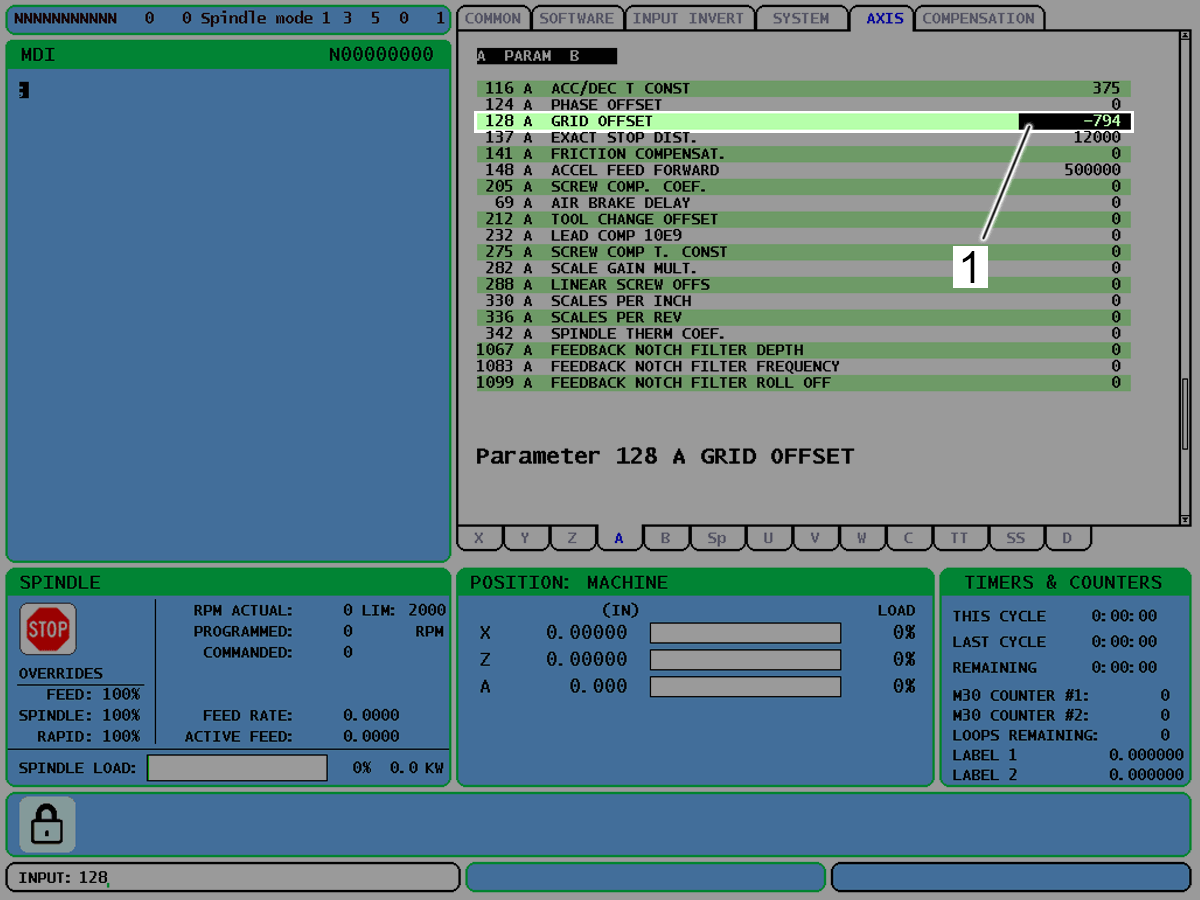Open the Sp spindle axis tab

pyautogui.click(x=717, y=538)
